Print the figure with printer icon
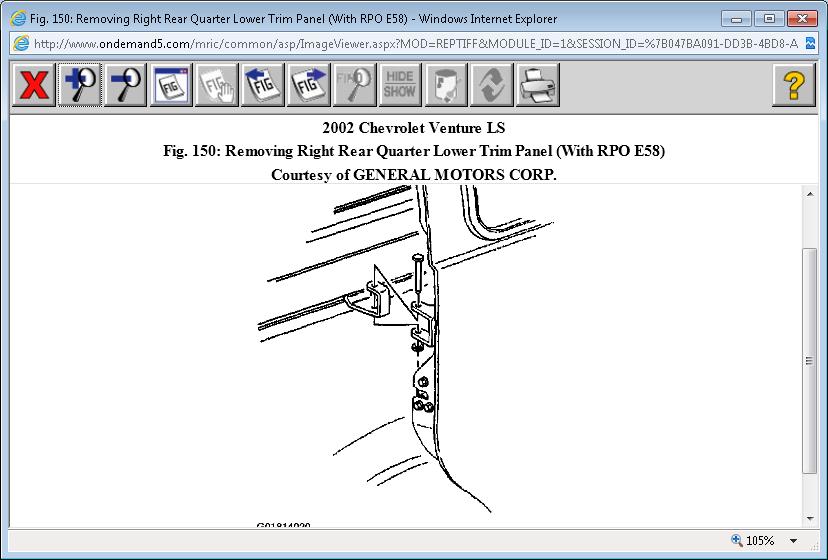This screenshot has width=828, height=560. (537, 85)
